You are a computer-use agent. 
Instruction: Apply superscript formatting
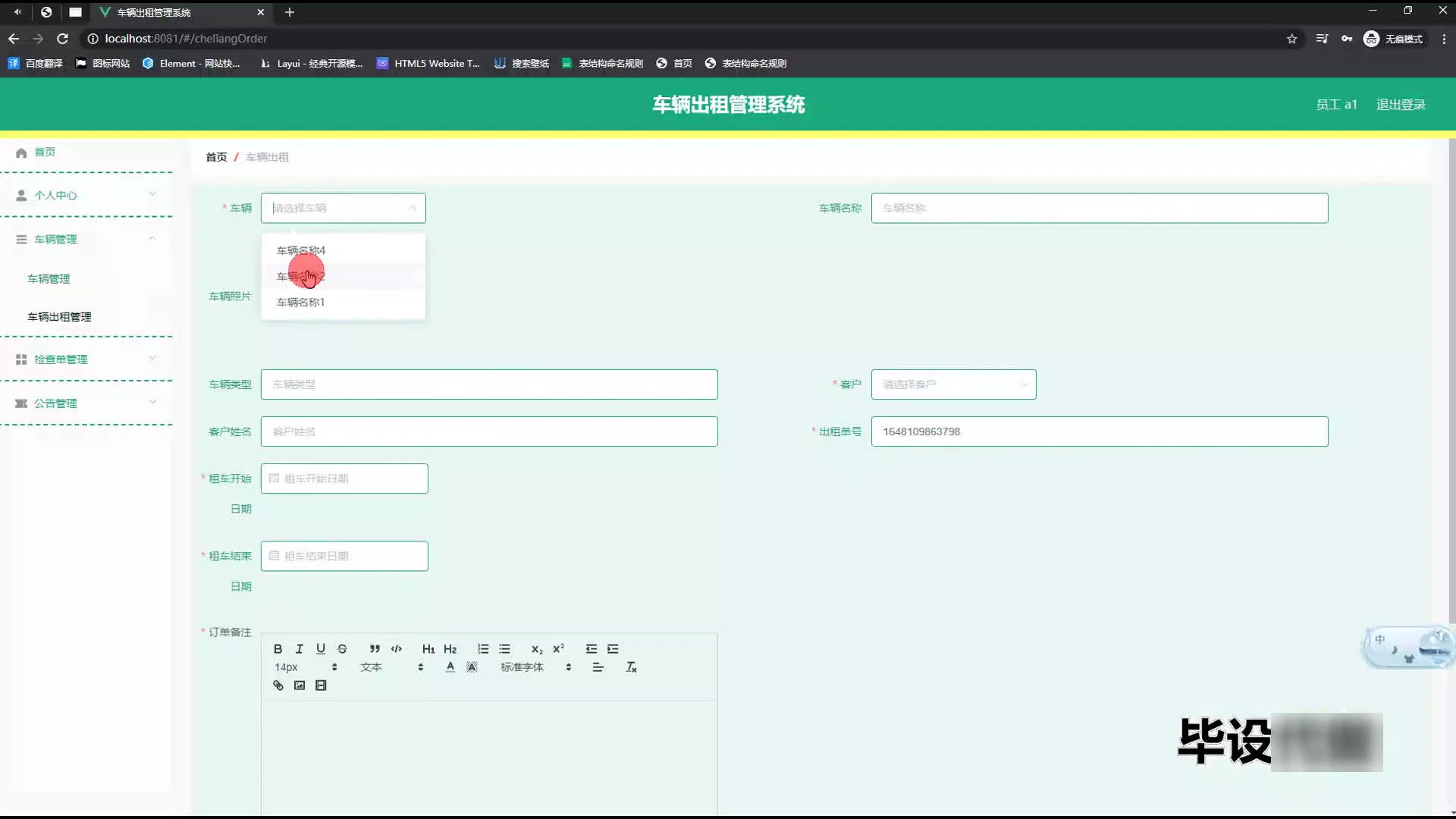[558, 649]
